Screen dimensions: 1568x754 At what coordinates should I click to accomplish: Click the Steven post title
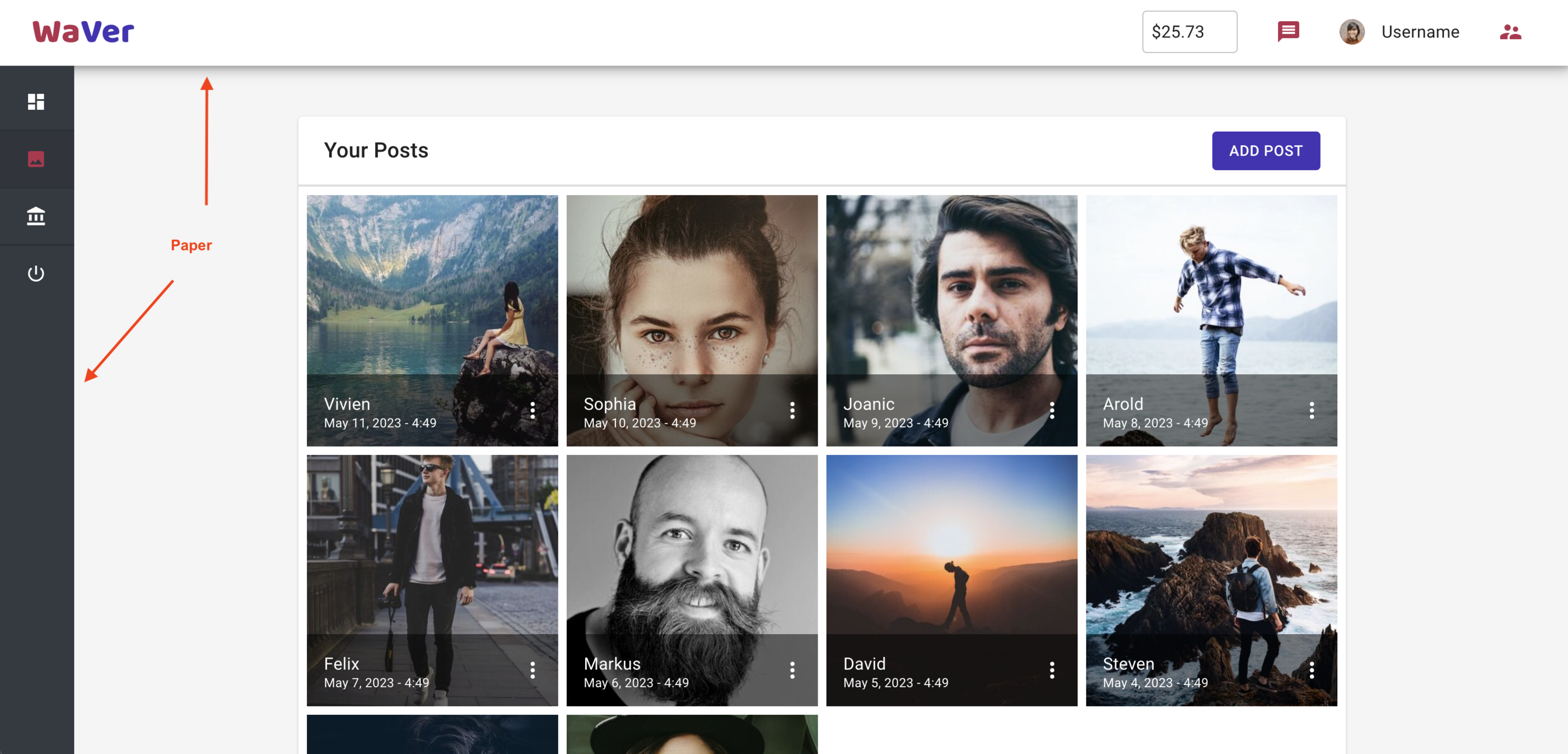[x=1128, y=664]
